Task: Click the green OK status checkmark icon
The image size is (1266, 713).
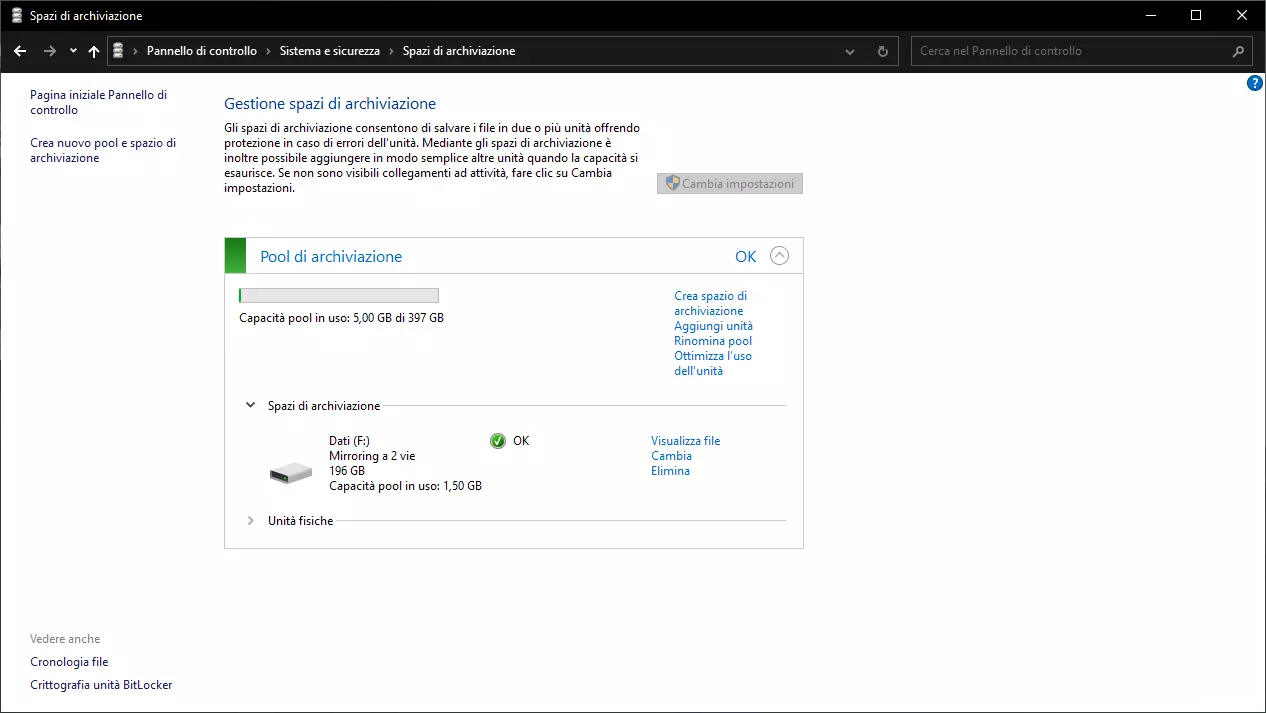Action: tap(498, 441)
